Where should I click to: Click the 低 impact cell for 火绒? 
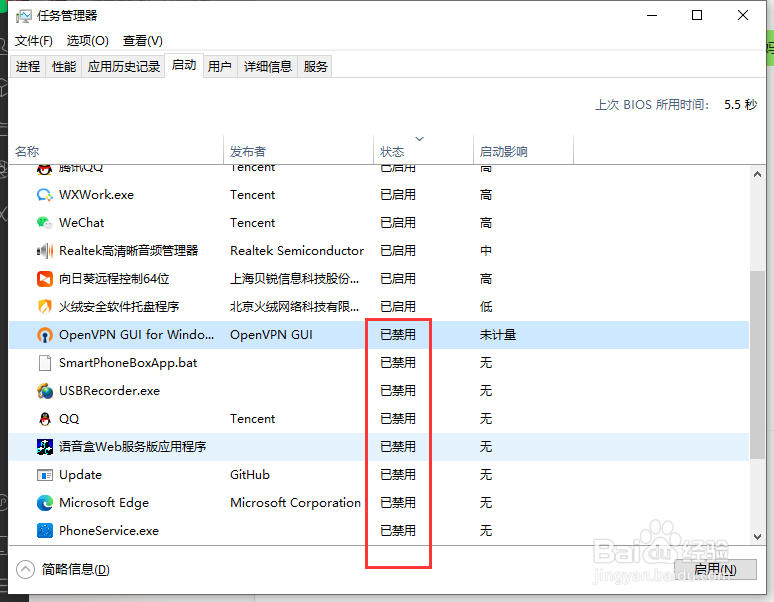coord(486,307)
